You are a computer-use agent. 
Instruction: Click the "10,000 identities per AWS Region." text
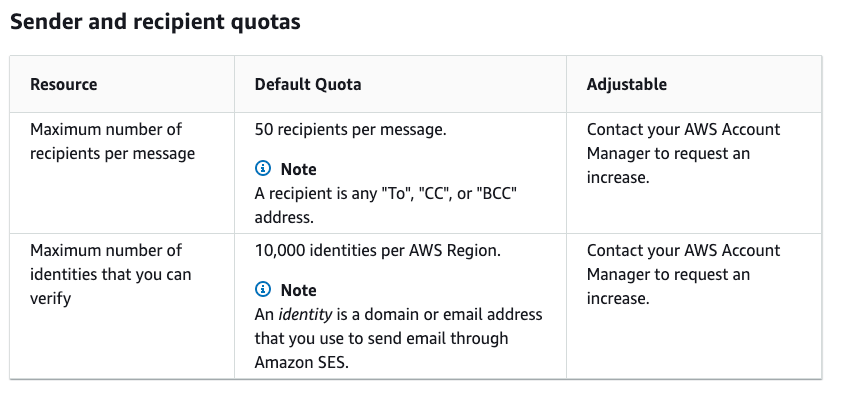point(378,250)
